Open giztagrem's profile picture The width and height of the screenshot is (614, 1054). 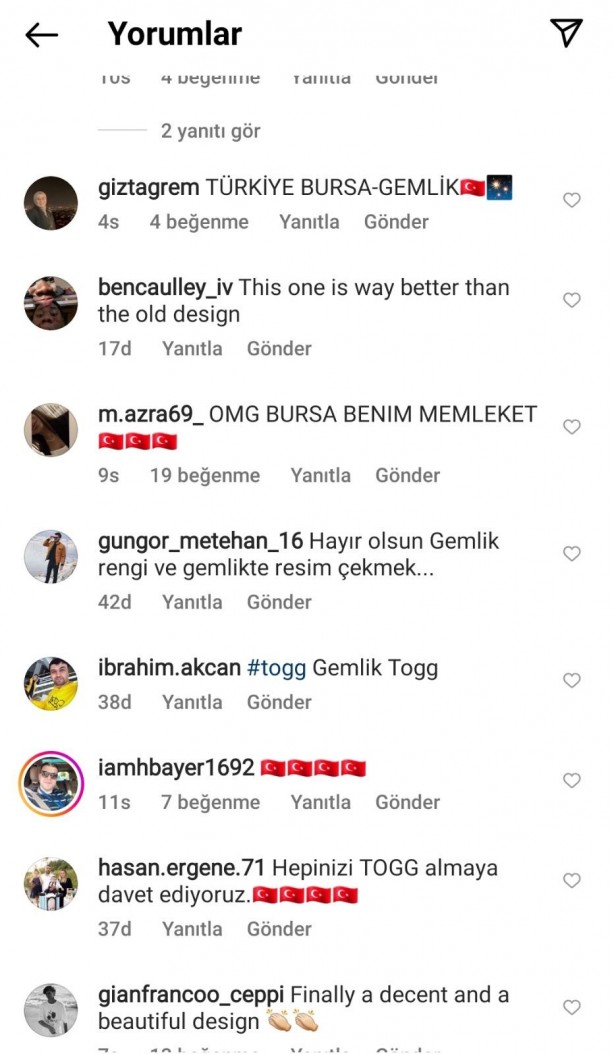pyautogui.click(x=50, y=202)
